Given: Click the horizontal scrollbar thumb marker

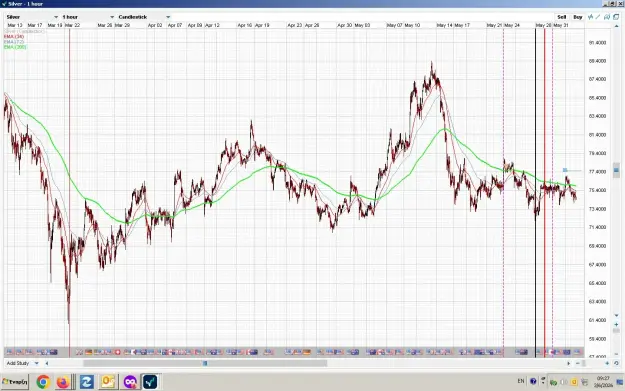Looking at the screenshot, I should pos(205,363).
